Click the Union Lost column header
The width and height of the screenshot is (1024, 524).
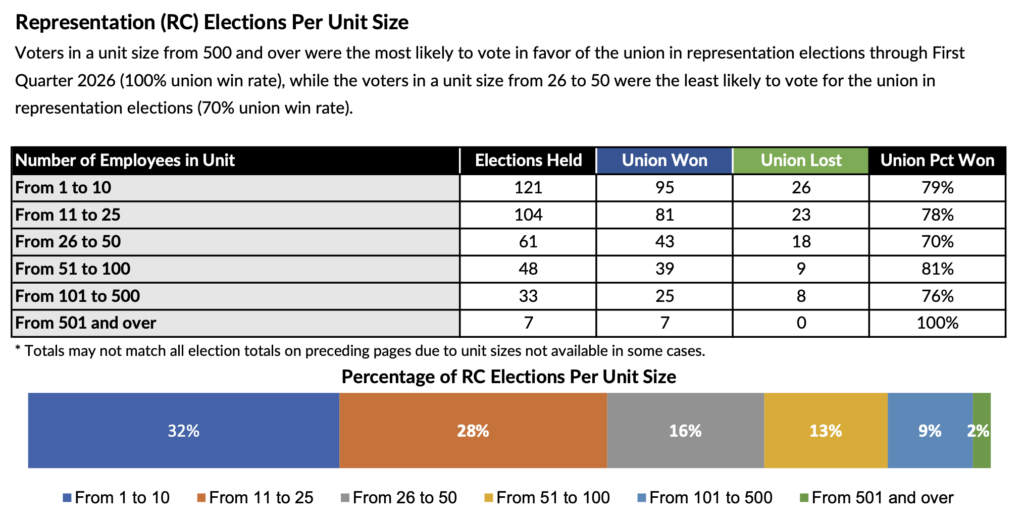[800, 160]
